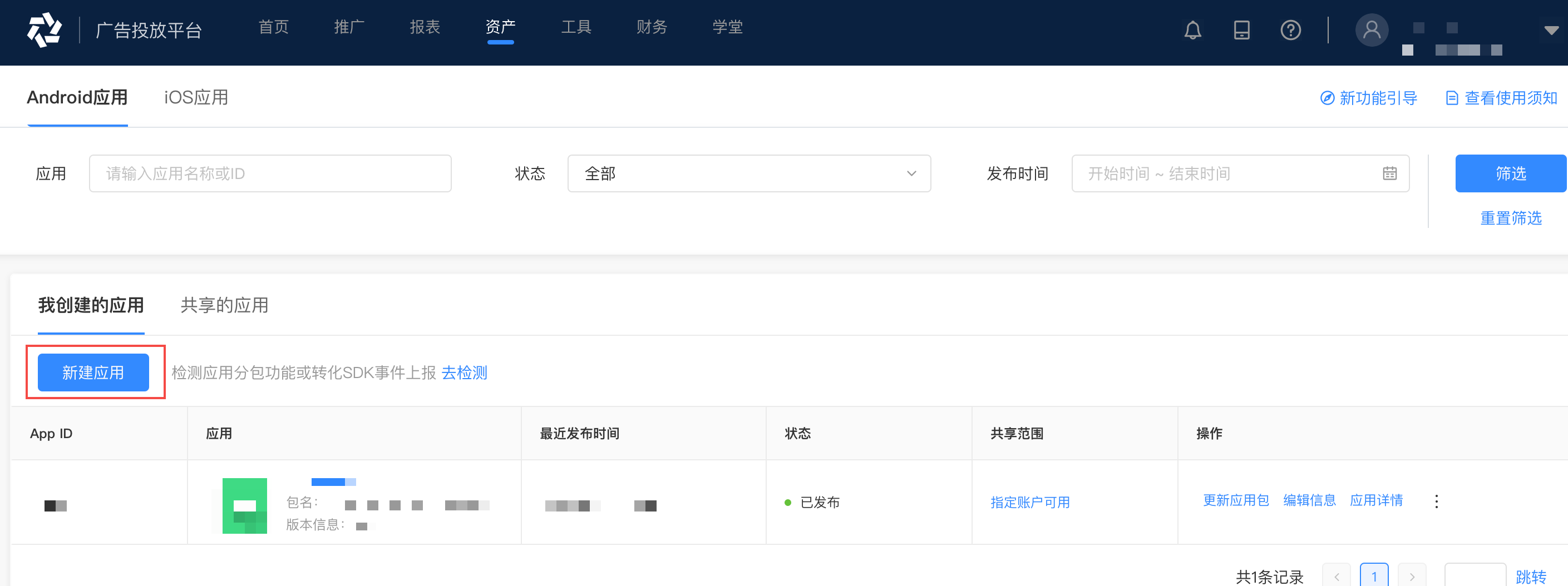Open the notification bell icon
The image size is (1568, 586).
pos(1192,30)
